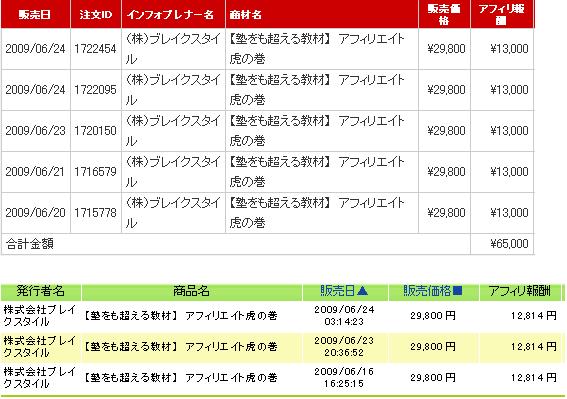Select order ID 1722095

pyautogui.click(x=95, y=89)
